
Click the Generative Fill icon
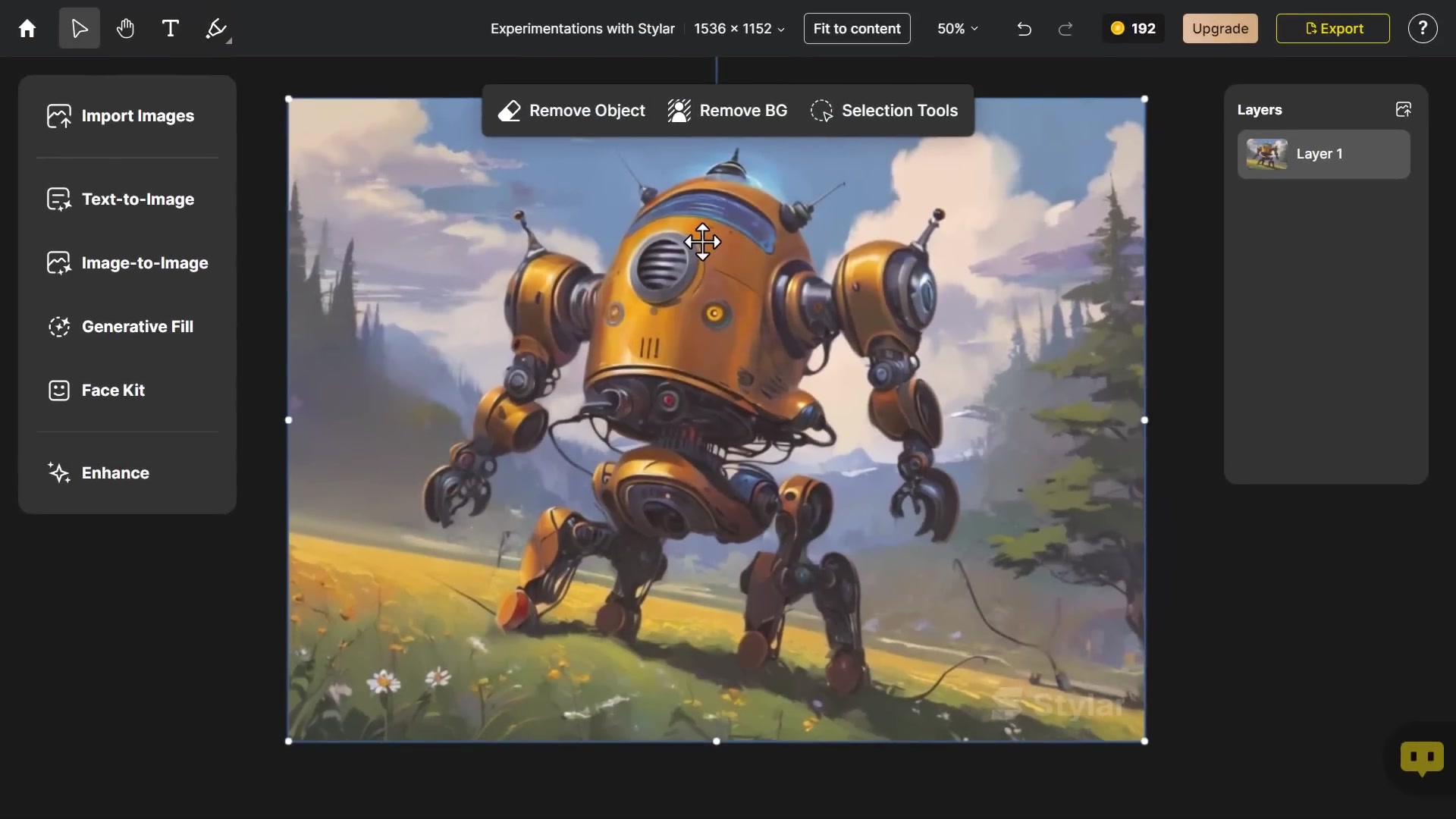59,327
